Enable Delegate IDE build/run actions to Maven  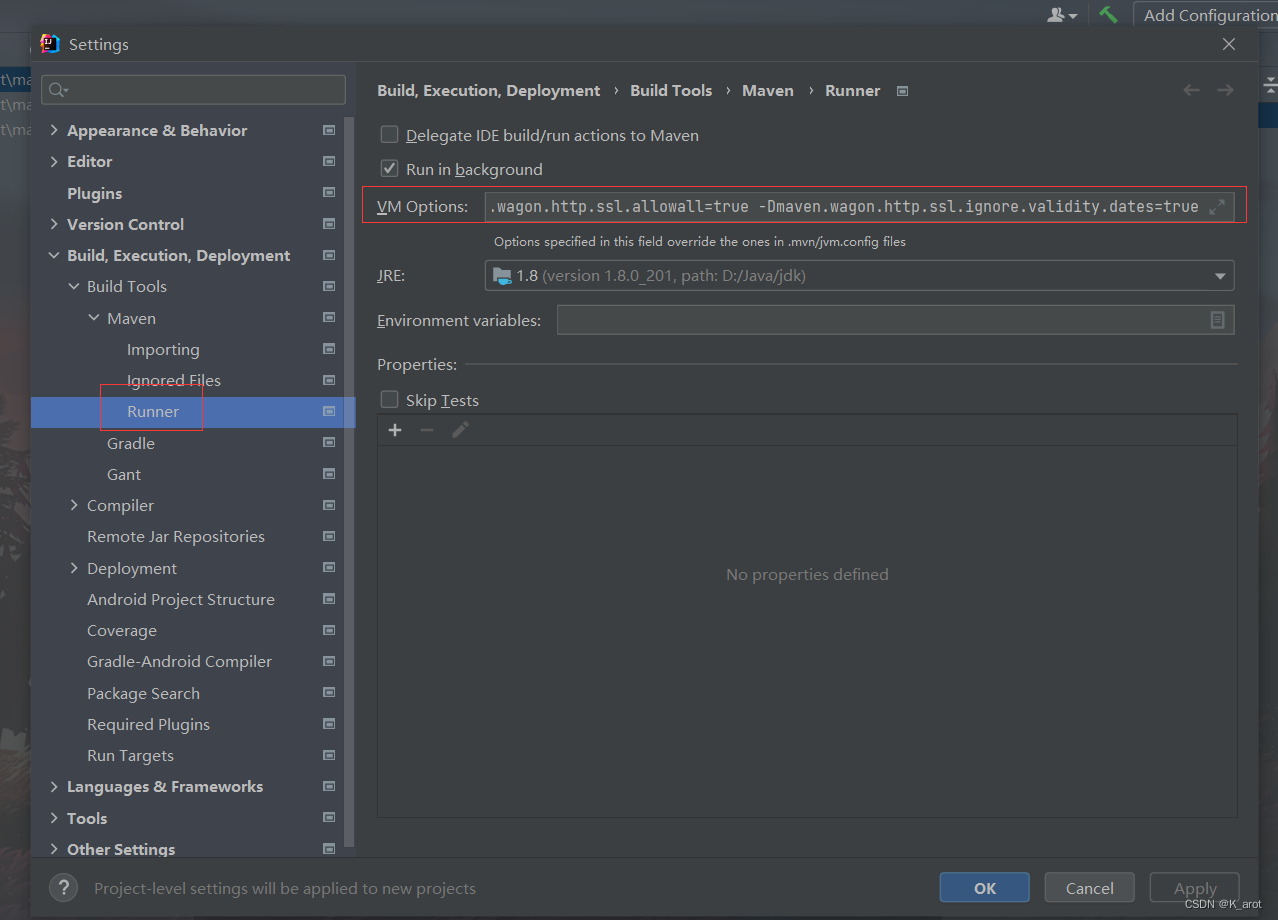pos(389,135)
